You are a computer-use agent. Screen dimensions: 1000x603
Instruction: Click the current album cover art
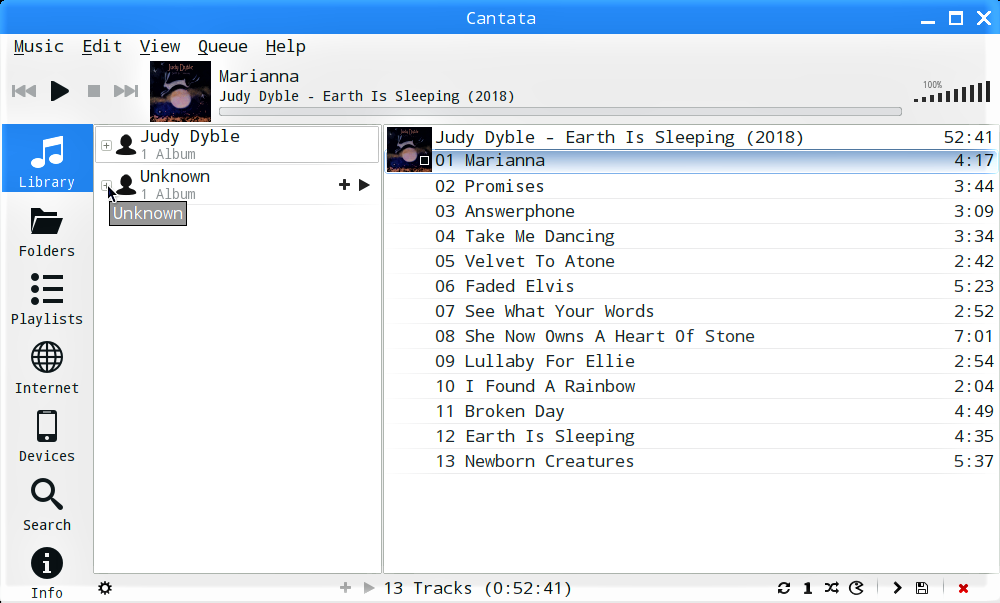point(180,91)
